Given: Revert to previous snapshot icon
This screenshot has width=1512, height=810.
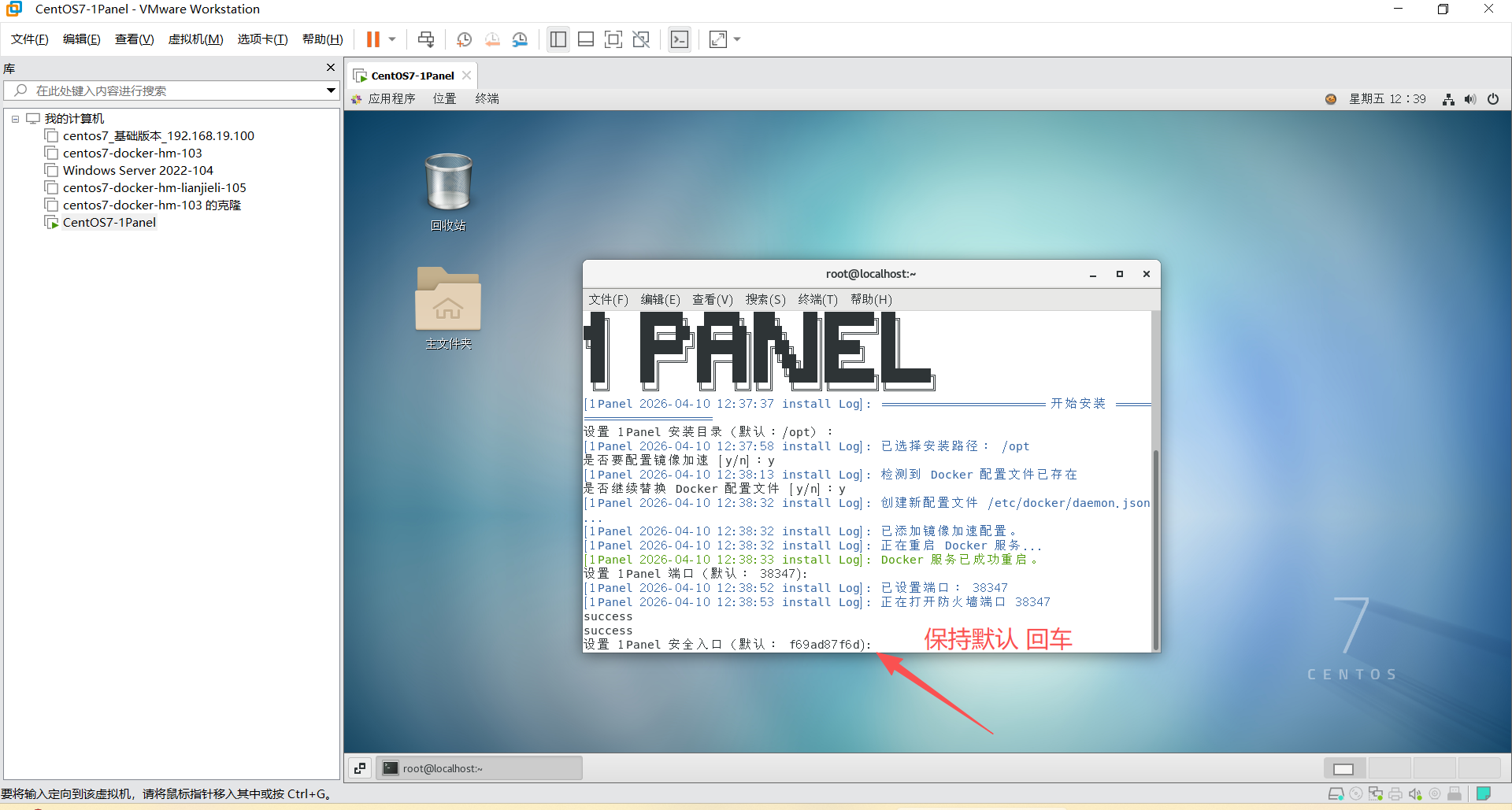Looking at the screenshot, I should 492,39.
